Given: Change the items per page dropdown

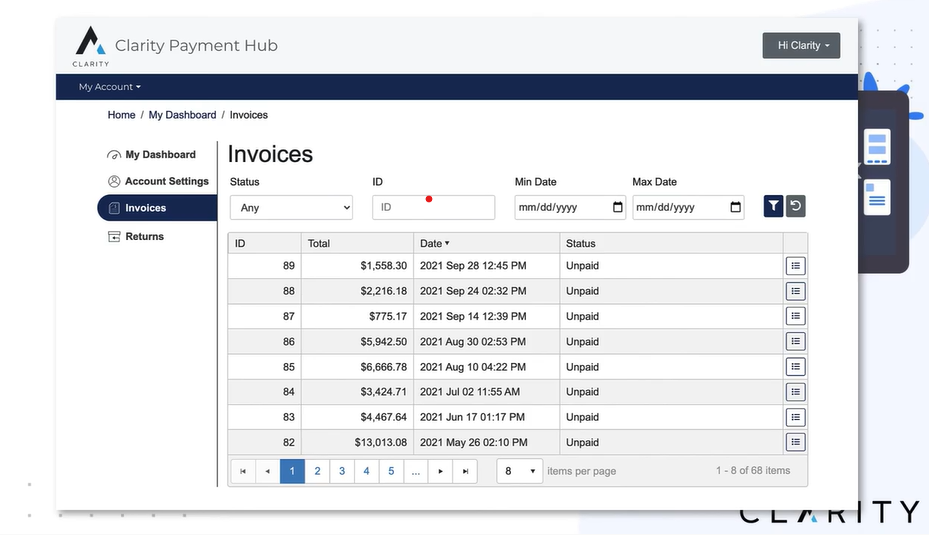Looking at the screenshot, I should pyautogui.click(x=520, y=471).
